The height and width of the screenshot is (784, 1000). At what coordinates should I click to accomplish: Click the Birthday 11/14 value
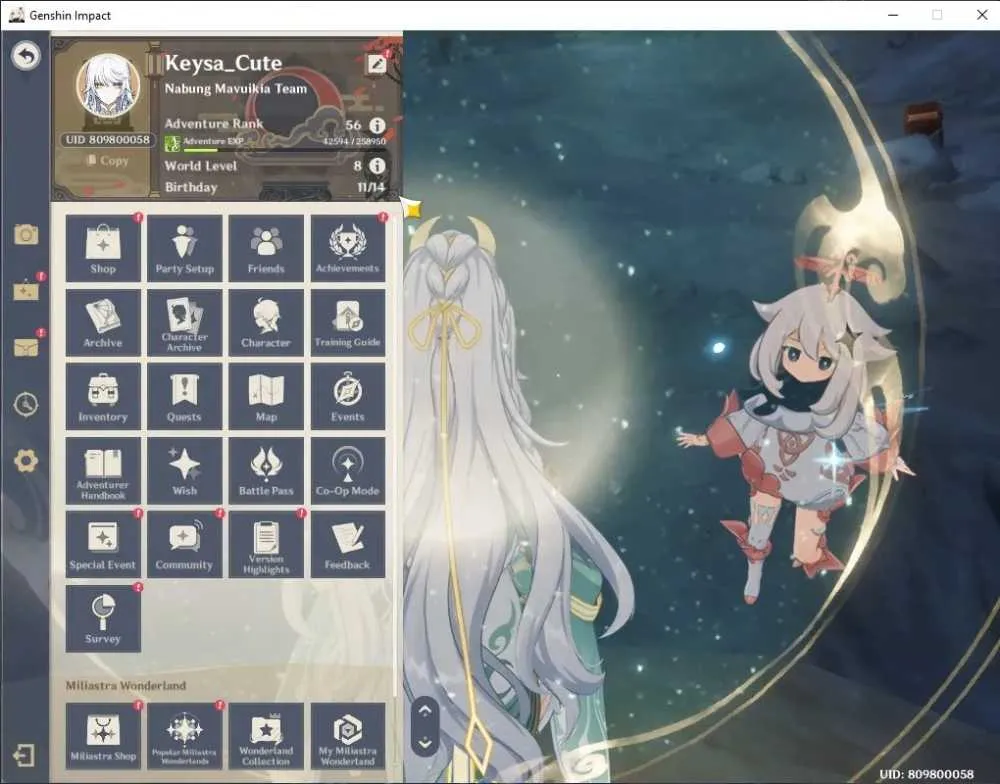click(x=371, y=187)
